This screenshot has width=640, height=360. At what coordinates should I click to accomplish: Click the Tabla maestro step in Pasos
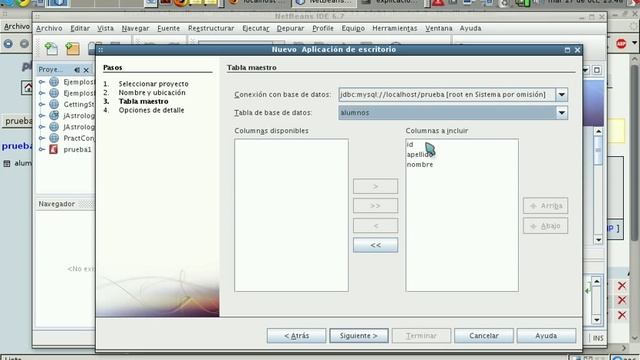(143, 101)
